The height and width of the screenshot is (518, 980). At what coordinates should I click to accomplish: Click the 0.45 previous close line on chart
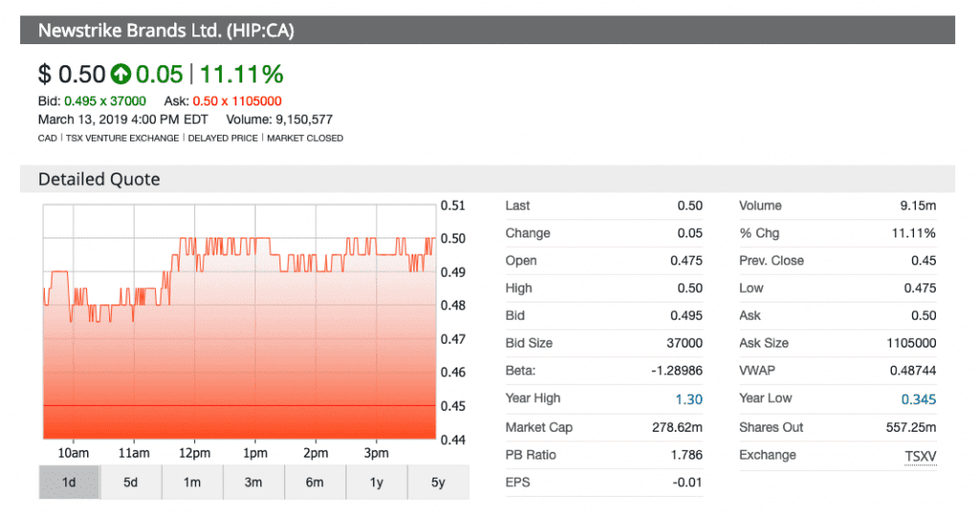point(240,405)
